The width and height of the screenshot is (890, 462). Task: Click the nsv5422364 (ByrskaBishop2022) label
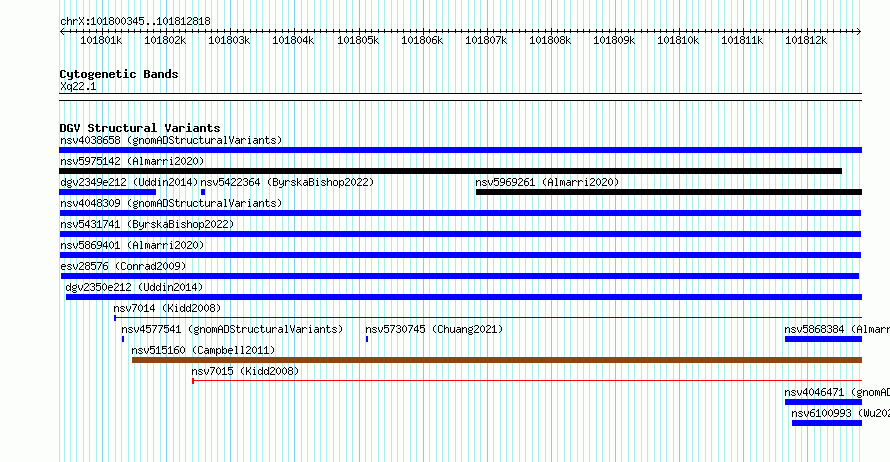[x=287, y=182]
